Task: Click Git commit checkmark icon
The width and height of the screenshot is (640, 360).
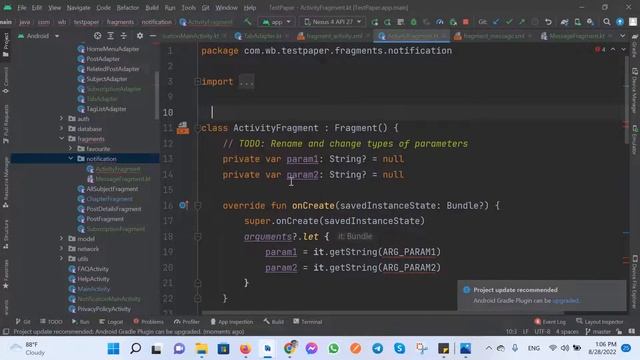Action: (x=509, y=22)
